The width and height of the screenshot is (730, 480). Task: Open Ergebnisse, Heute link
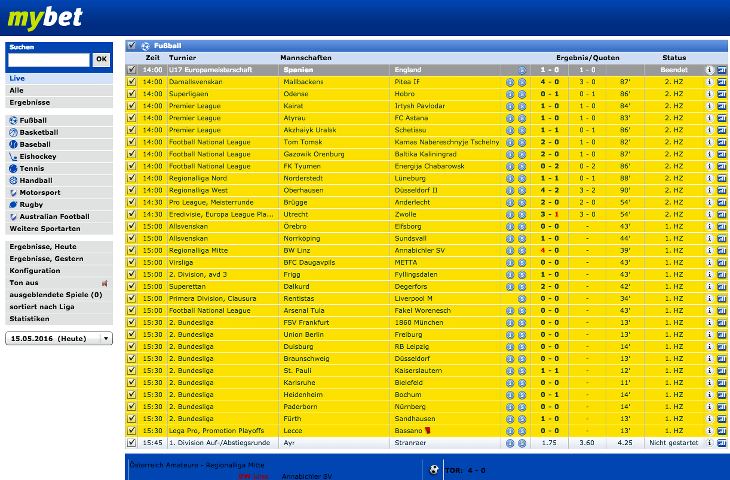[59, 247]
